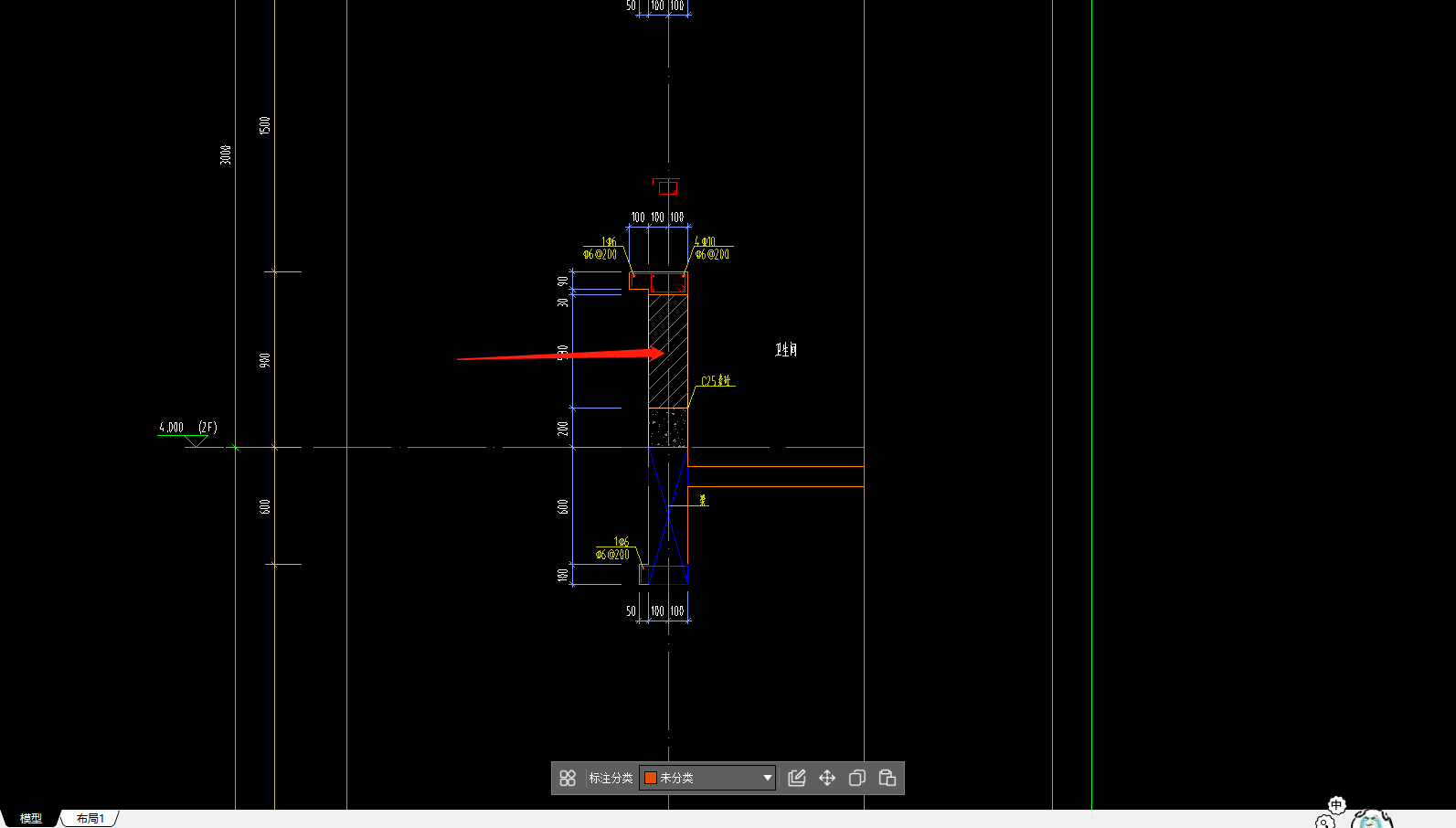Select the C25 concrete annotation text
1456x828 pixels.
[716, 380]
